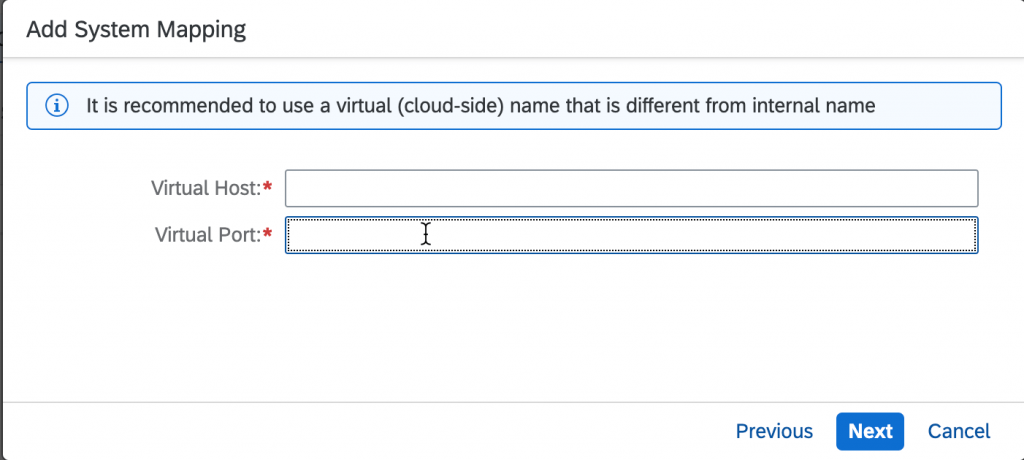Proceed by clicking the Next button
The image size is (1024, 460).
coord(870,431)
